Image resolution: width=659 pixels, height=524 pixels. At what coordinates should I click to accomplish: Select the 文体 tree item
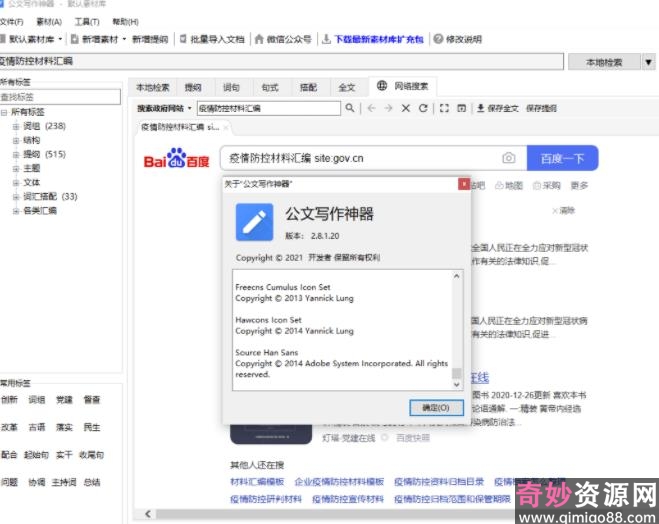coord(32,182)
